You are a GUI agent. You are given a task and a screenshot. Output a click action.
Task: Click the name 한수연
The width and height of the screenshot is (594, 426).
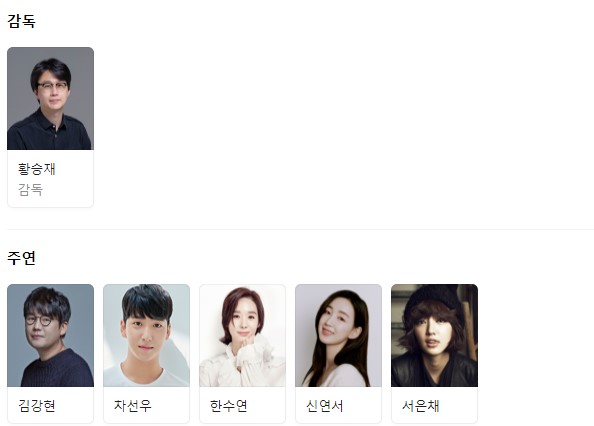[228, 406]
